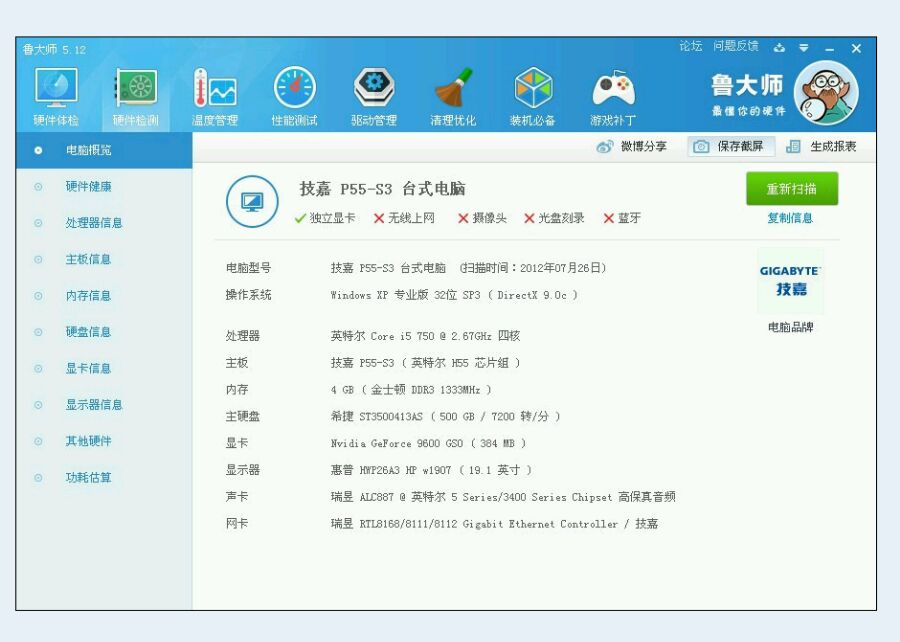Close the 鲁大师 window
Viewport: 900px width, 642px height.
[856, 49]
